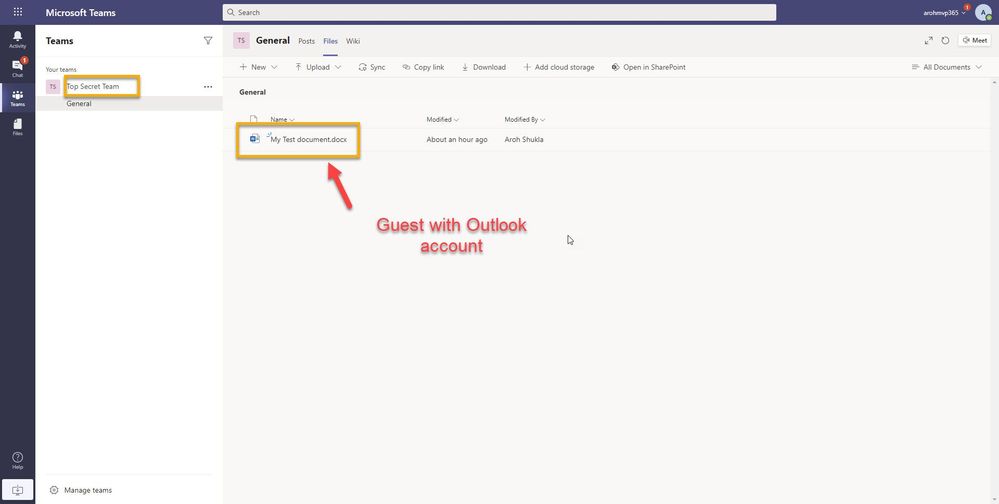Click Open in SharePoint

(649, 67)
